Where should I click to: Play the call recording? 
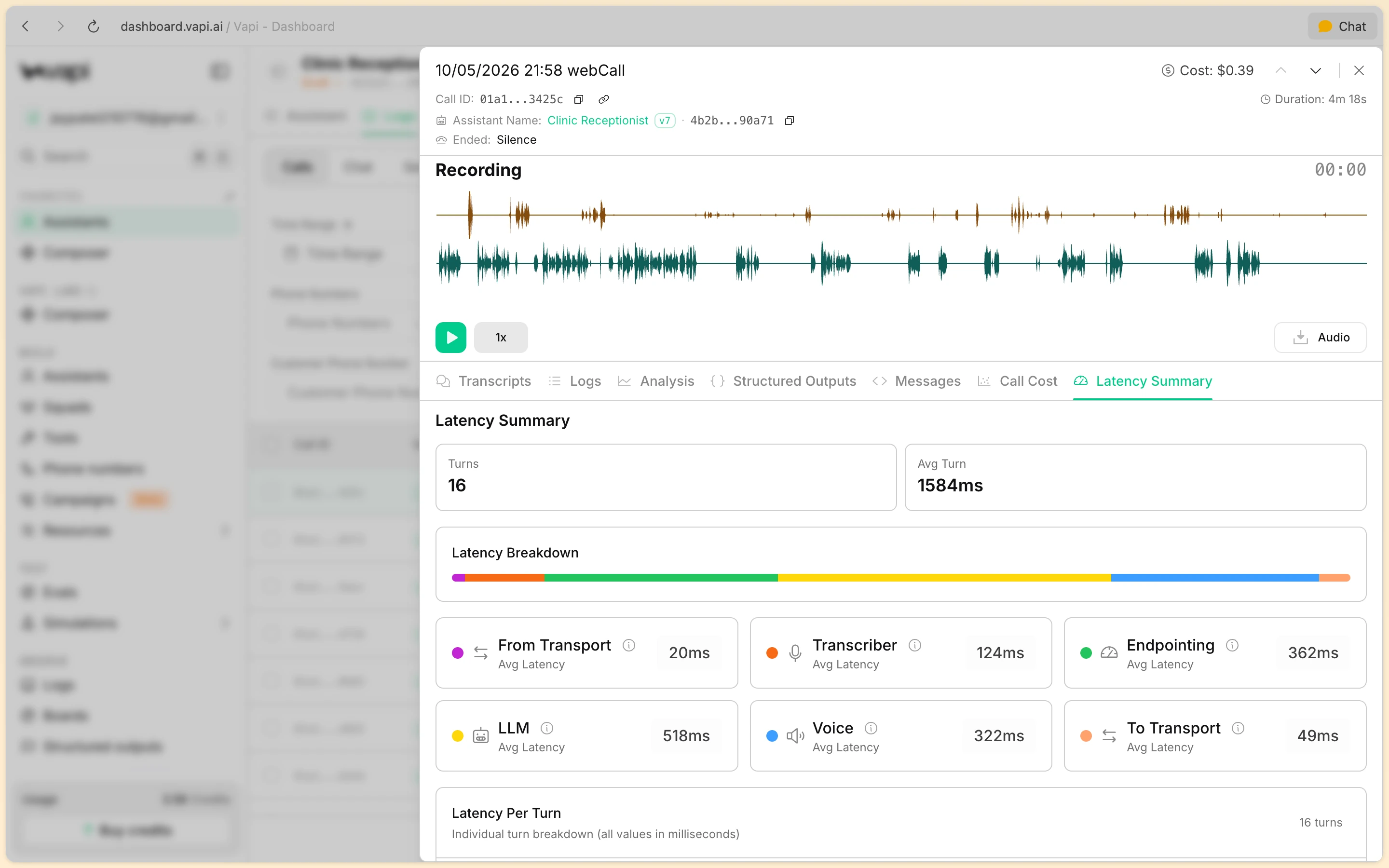(450, 338)
